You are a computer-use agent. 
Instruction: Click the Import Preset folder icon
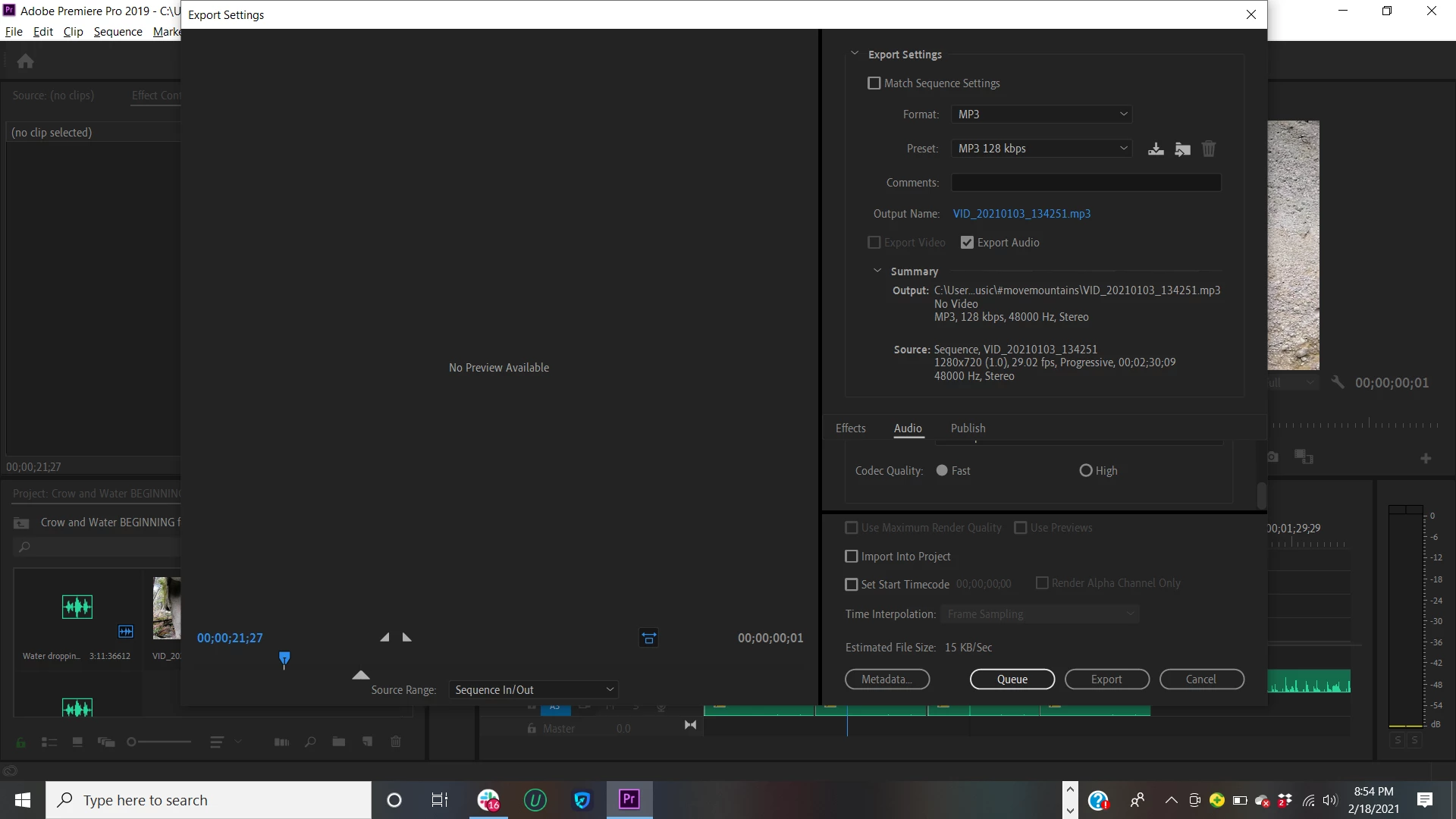click(1182, 149)
